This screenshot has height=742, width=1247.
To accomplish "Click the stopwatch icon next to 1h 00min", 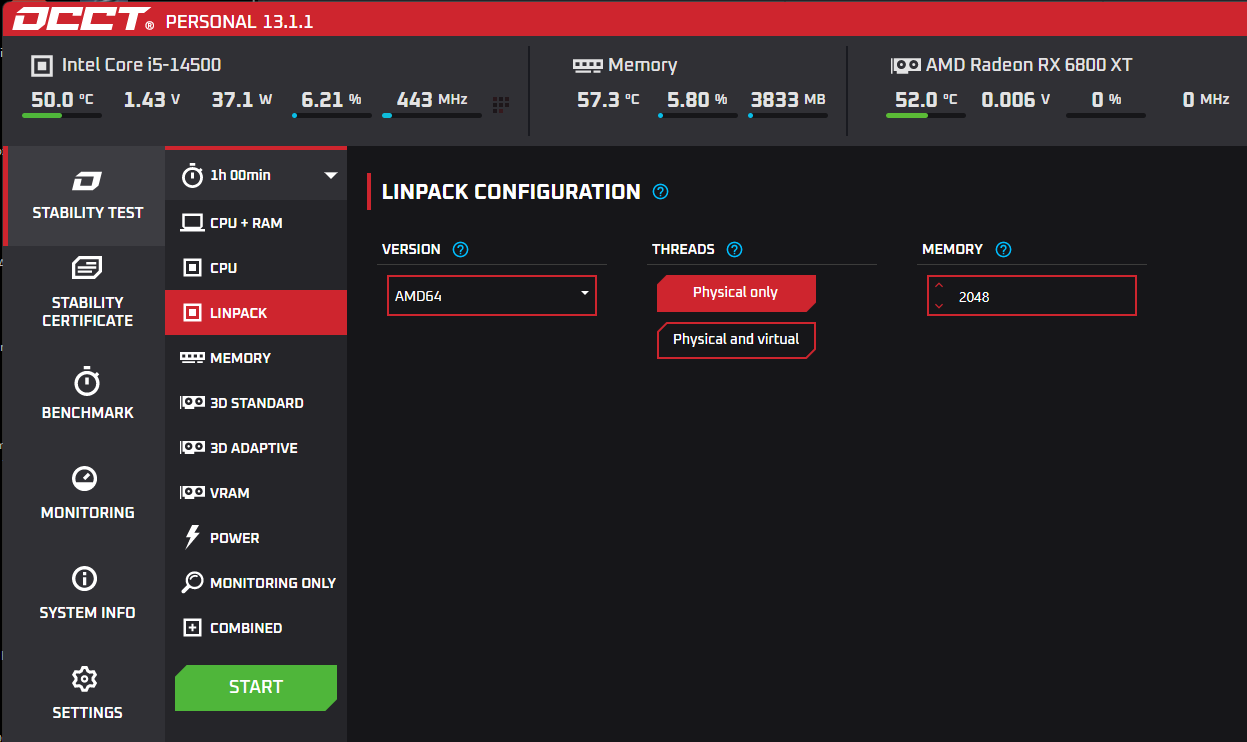I will click(192, 175).
